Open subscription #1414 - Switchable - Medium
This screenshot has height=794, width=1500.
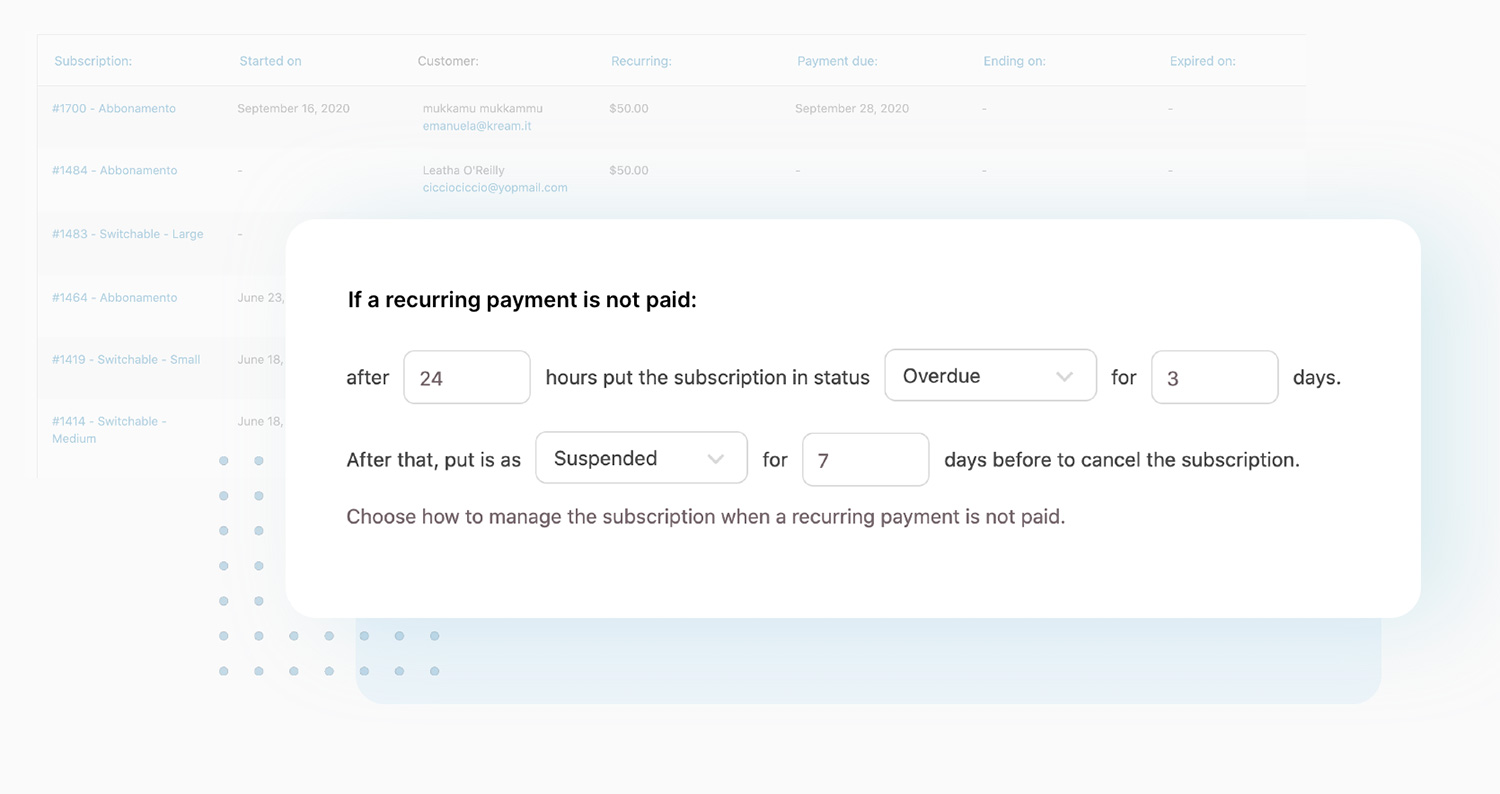pos(108,430)
